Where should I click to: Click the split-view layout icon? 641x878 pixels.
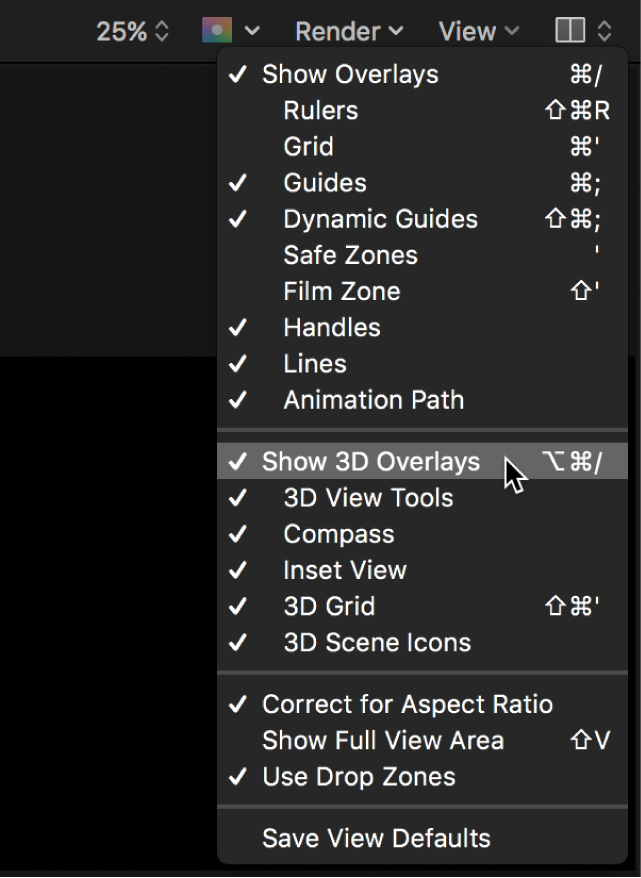pyautogui.click(x=573, y=31)
